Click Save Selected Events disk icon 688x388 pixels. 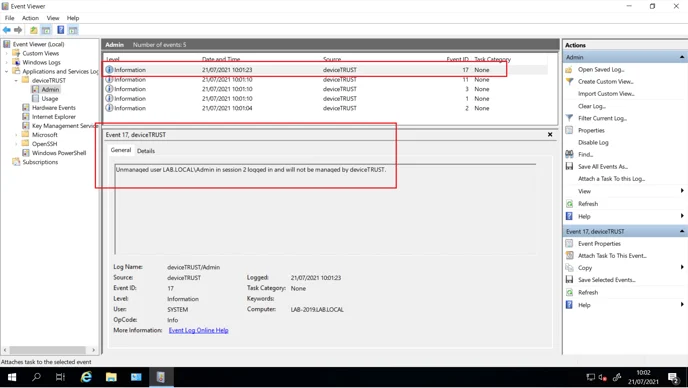click(569, 280)
